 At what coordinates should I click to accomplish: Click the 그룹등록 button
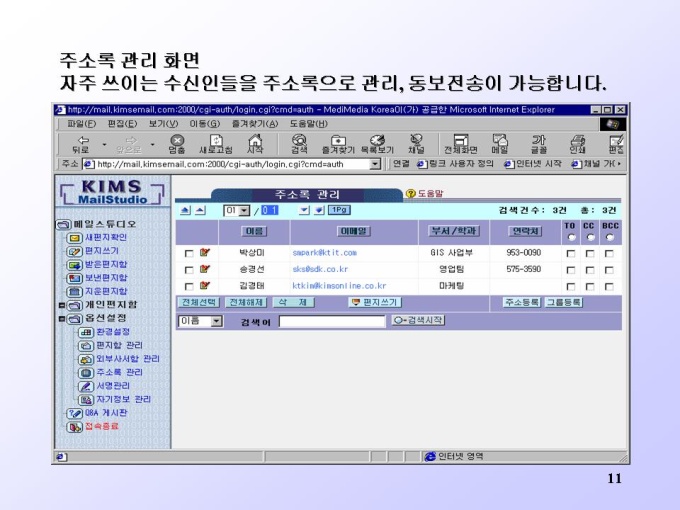(563, 302)
